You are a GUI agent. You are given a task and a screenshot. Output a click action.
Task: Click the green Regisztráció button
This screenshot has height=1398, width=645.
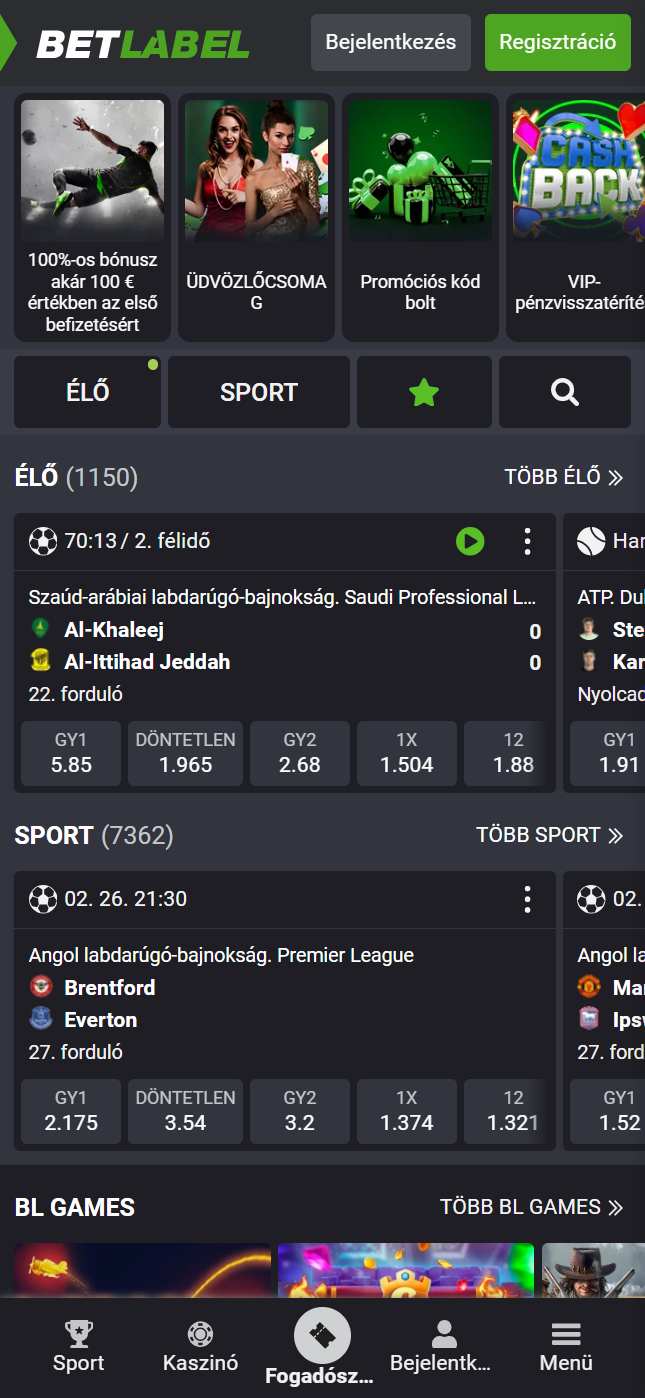point(558,43)
